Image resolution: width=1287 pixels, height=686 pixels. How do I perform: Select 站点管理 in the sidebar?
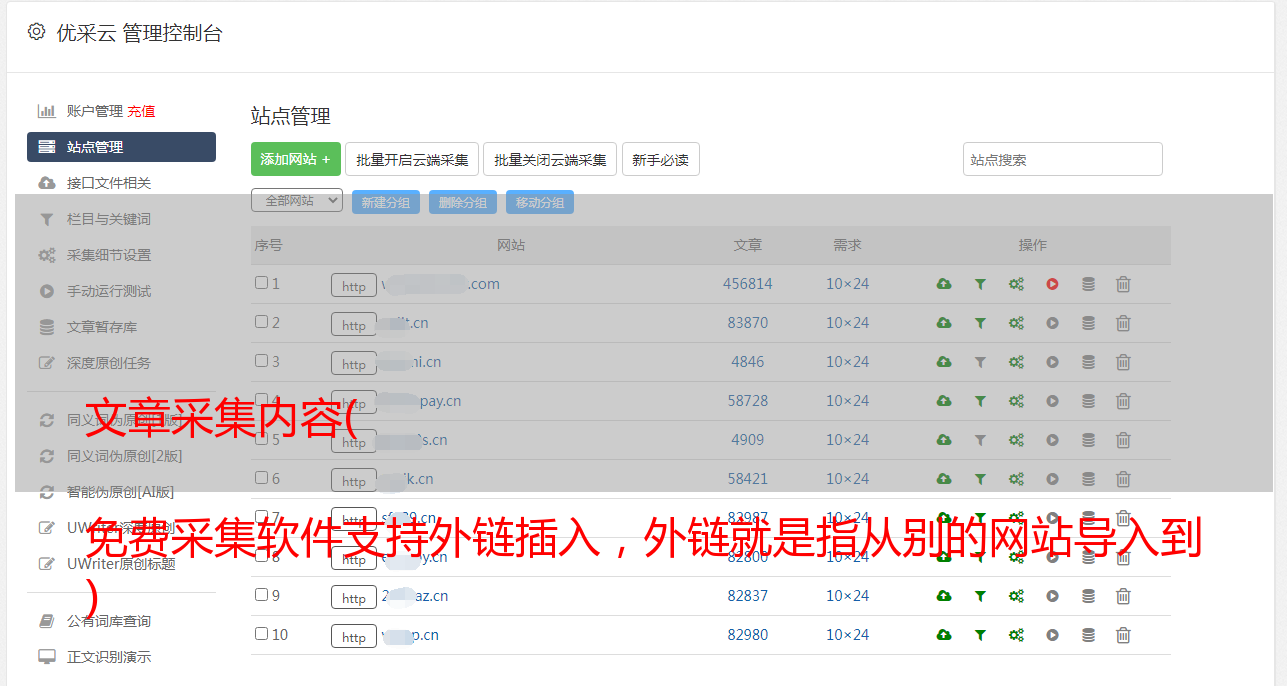pos(121,147)
